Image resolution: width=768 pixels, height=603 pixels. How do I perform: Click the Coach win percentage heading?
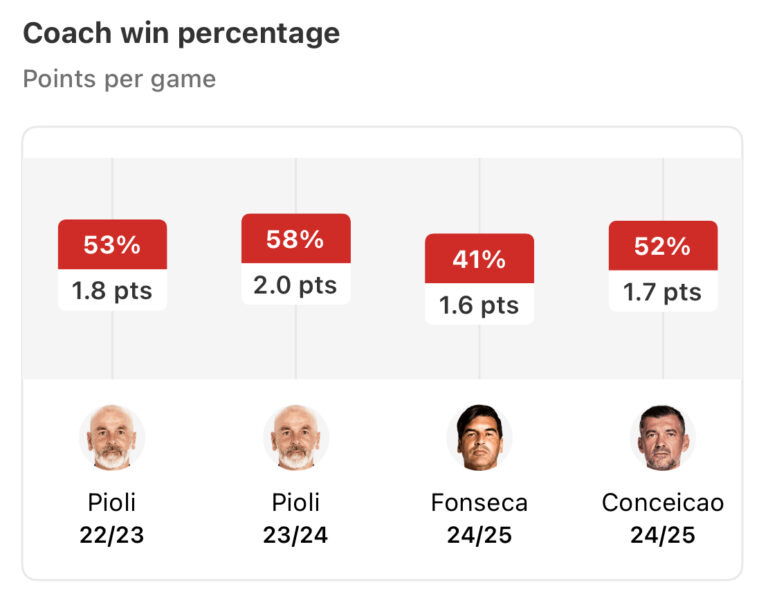point(181,33)
